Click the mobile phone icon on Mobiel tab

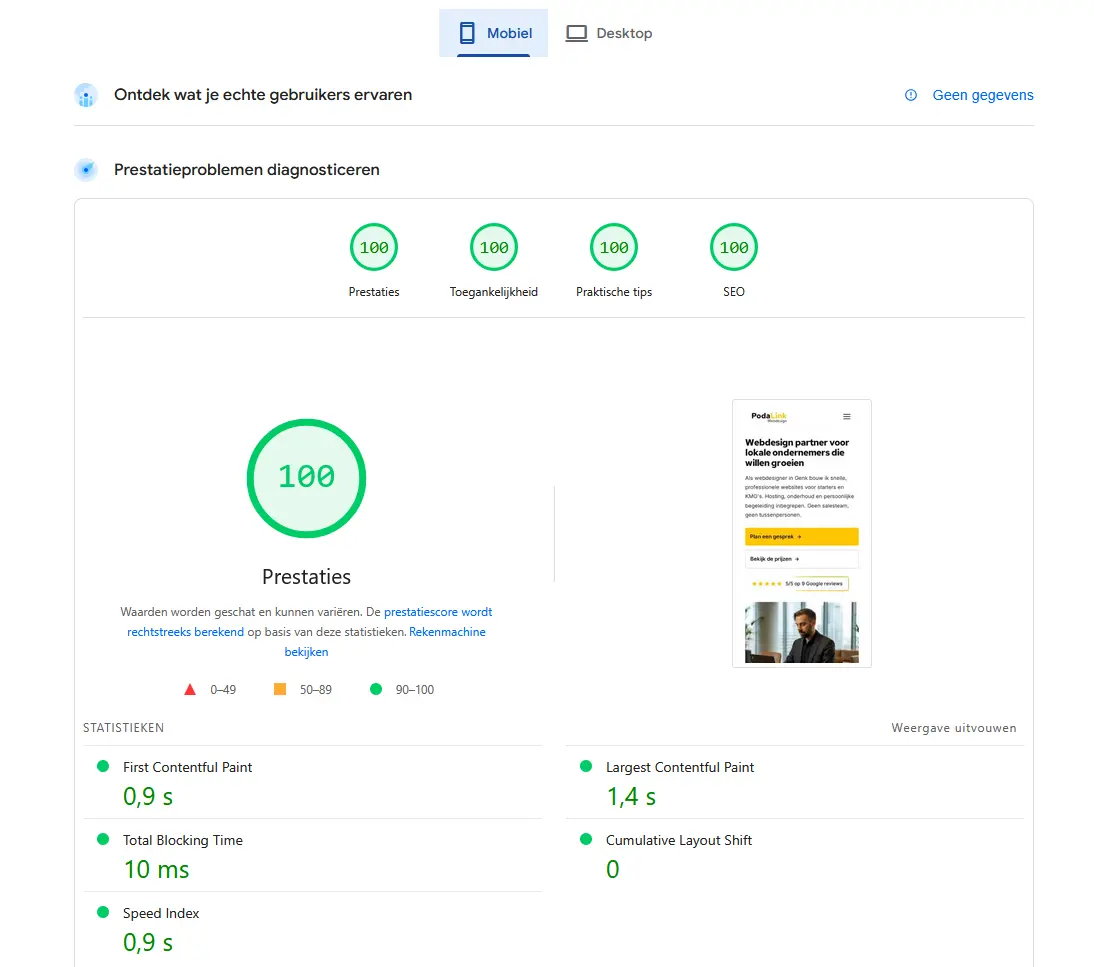point(466,32)
